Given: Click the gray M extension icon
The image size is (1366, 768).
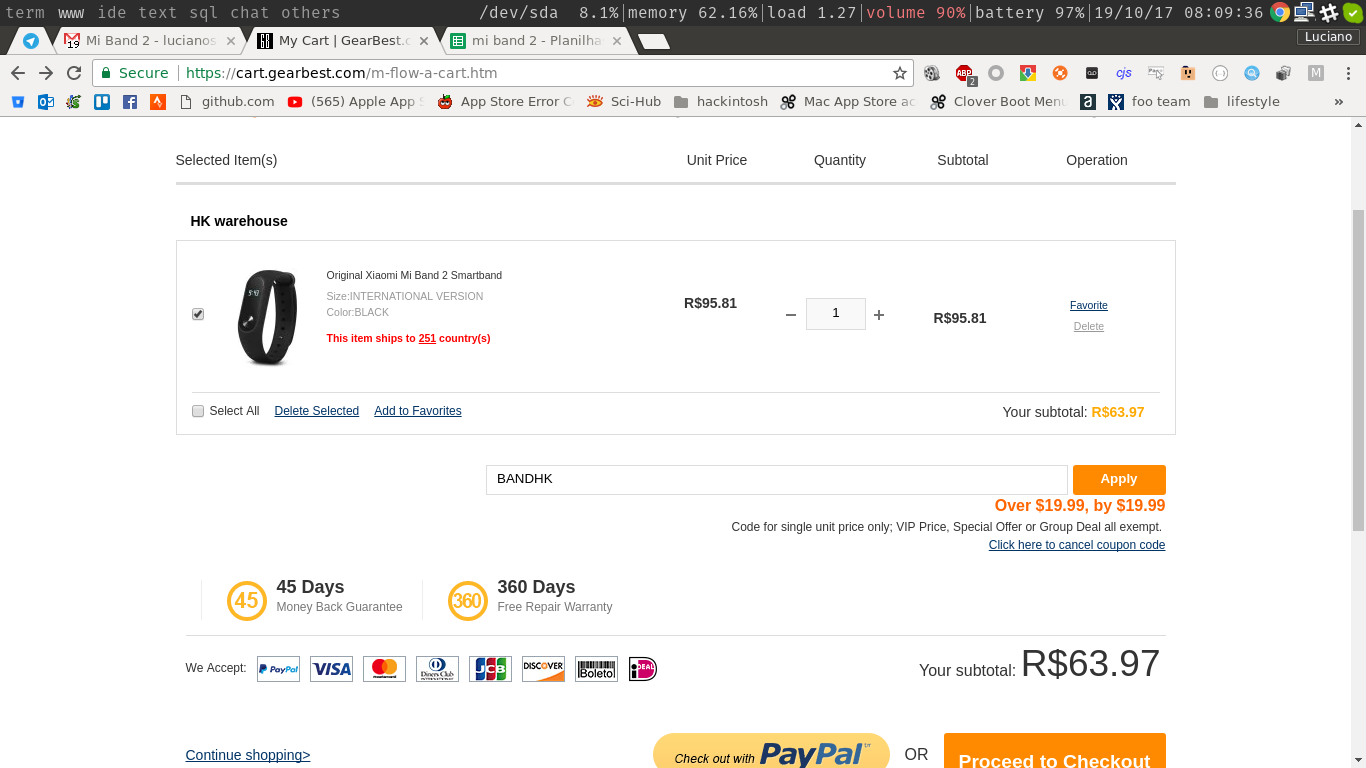Looking at the screenshot, I should click(x=1316, y=73).
